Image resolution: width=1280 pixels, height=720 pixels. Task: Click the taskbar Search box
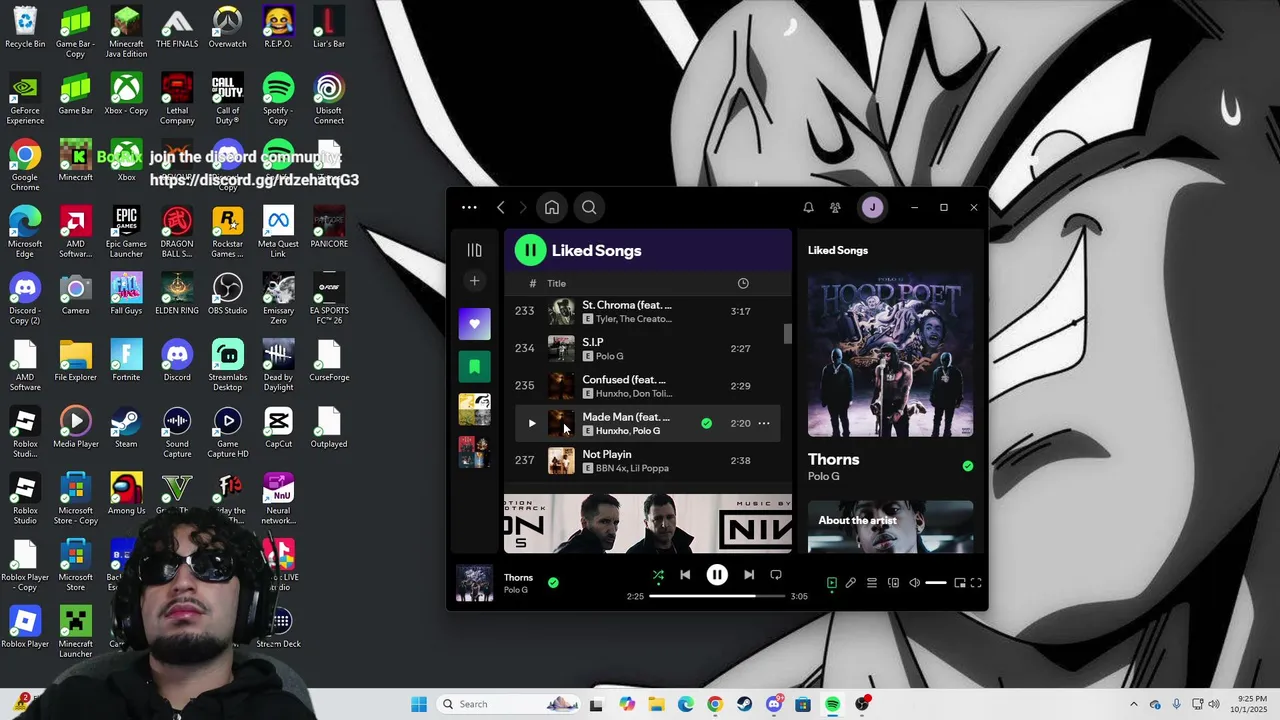click(x=510, y=704)
